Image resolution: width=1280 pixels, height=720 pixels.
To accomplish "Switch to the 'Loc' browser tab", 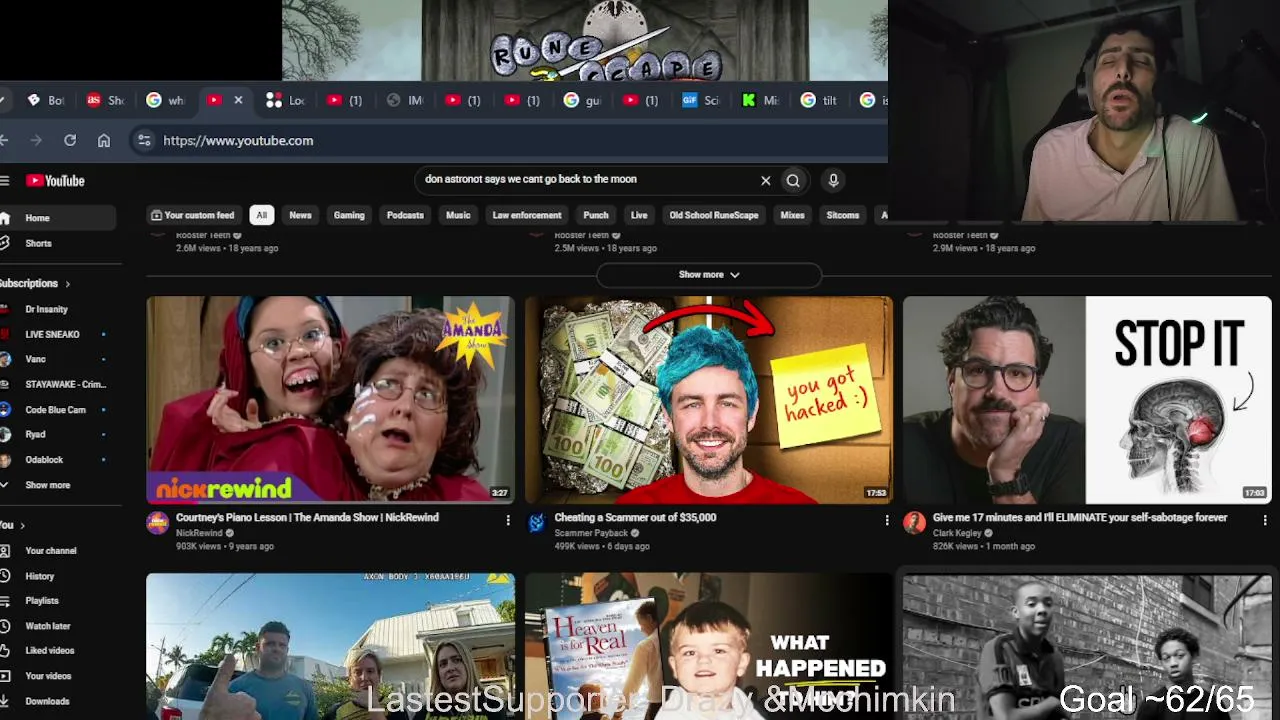I will coord(286,100).
